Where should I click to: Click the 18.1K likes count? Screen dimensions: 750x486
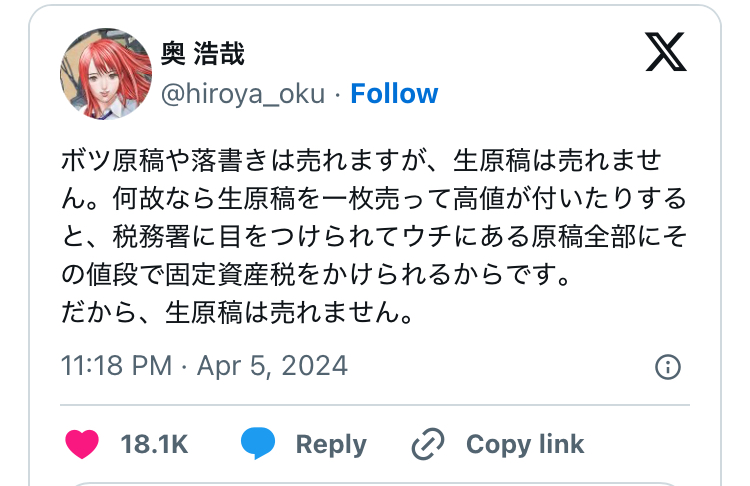point(154,444)
